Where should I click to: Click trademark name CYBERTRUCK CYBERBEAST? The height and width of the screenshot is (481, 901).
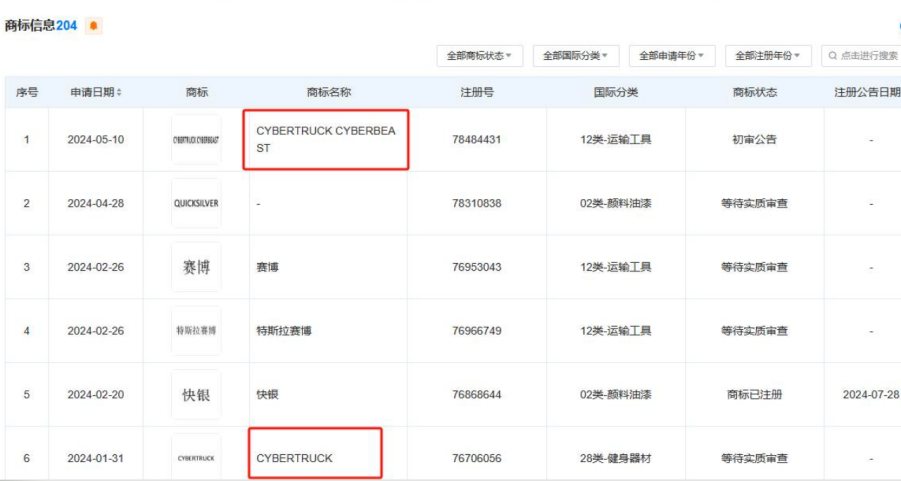click(326, 140)
